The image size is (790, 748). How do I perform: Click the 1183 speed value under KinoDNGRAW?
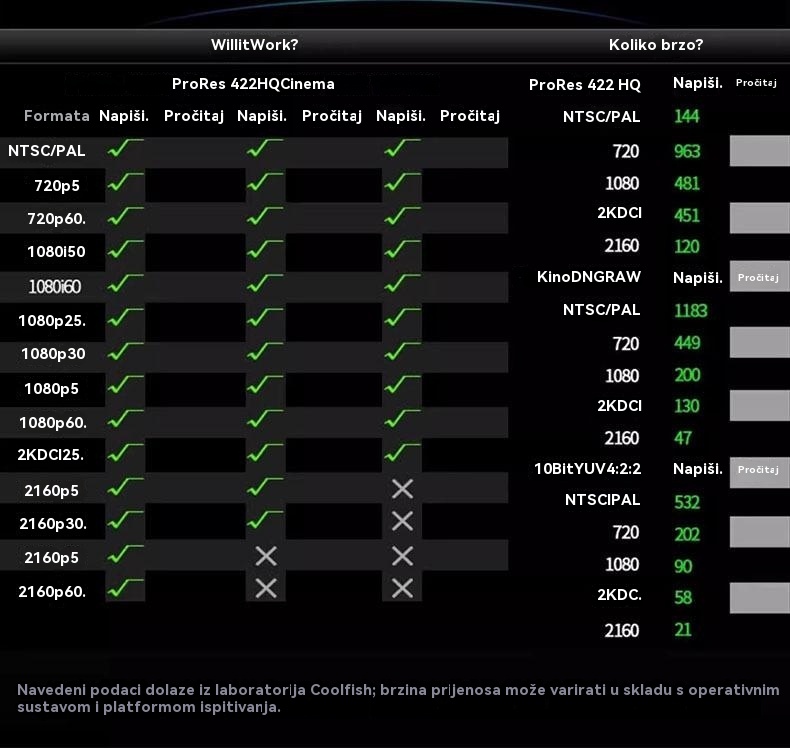pyautogui.click(x=690, y=310)
